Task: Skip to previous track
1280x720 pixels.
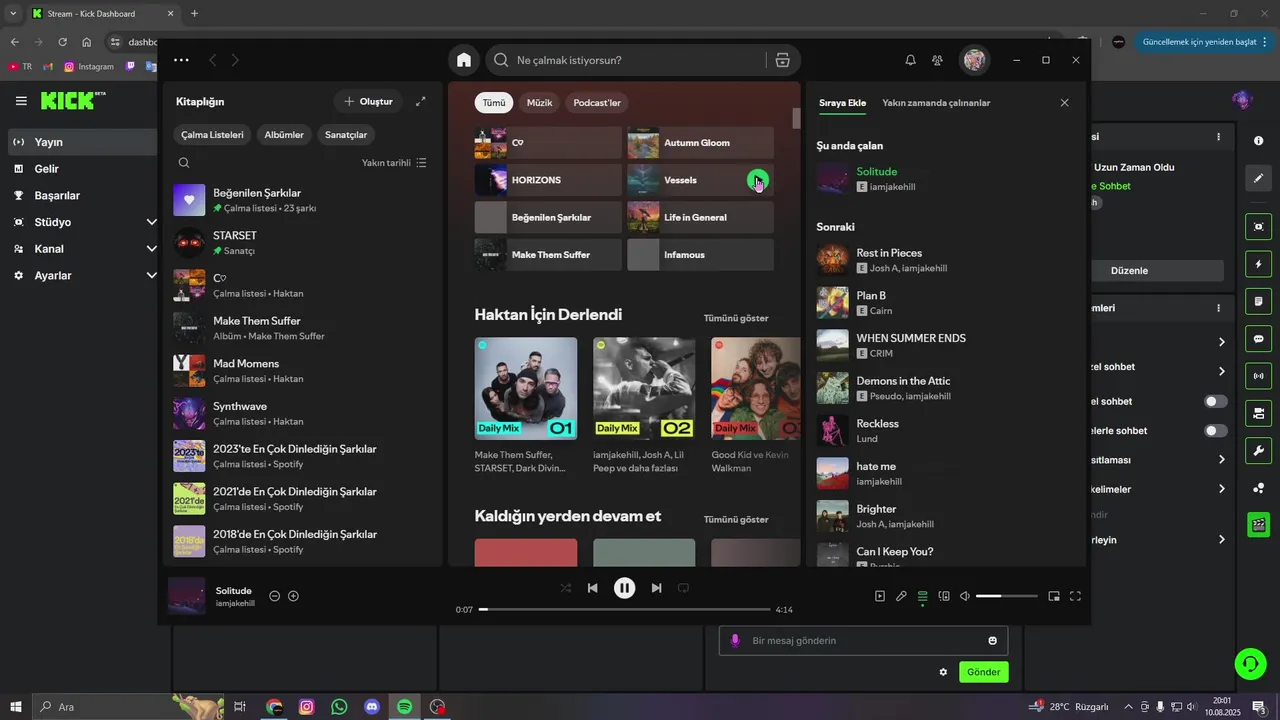Action: click(x=592, y=588)
